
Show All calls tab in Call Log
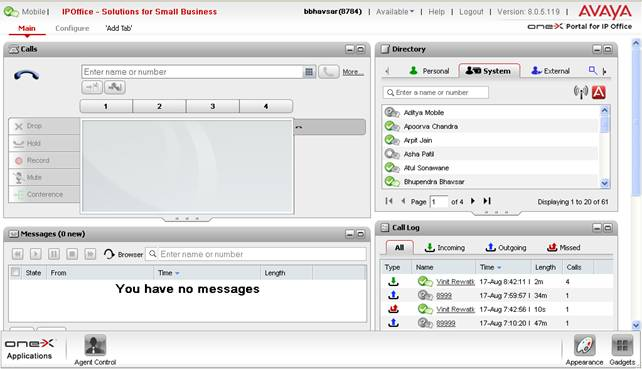pos(399,248)
